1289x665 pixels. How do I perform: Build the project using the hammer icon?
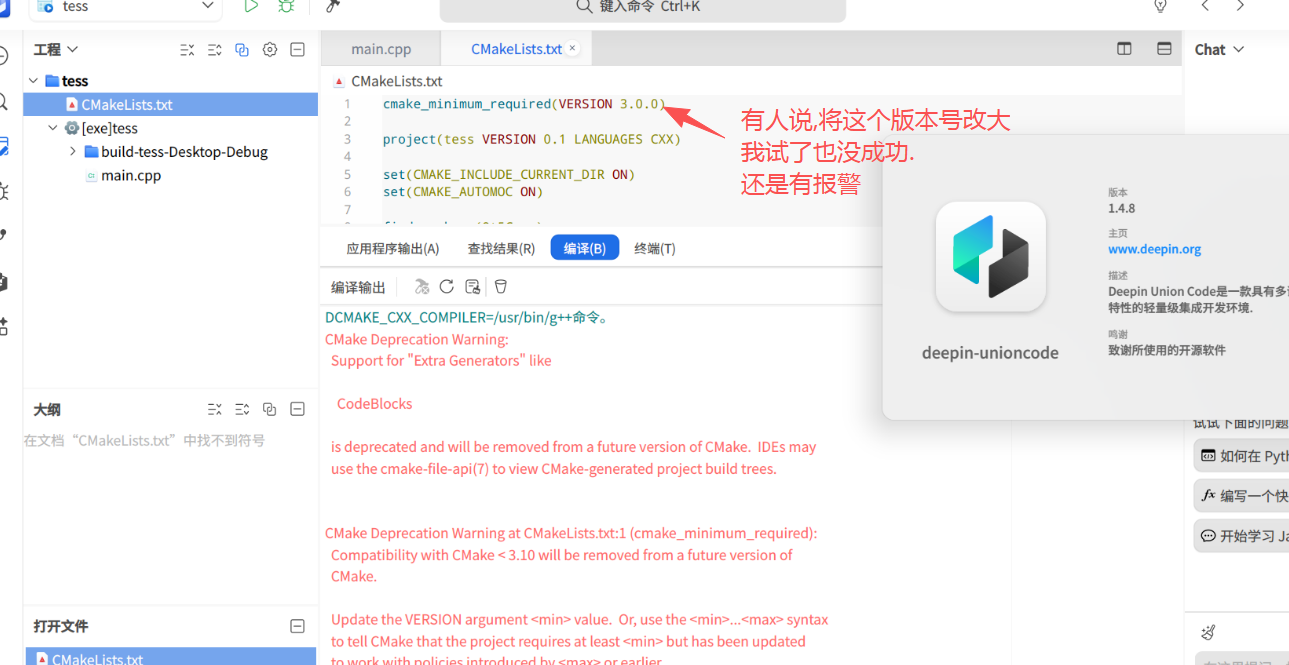tap(333, 6)
